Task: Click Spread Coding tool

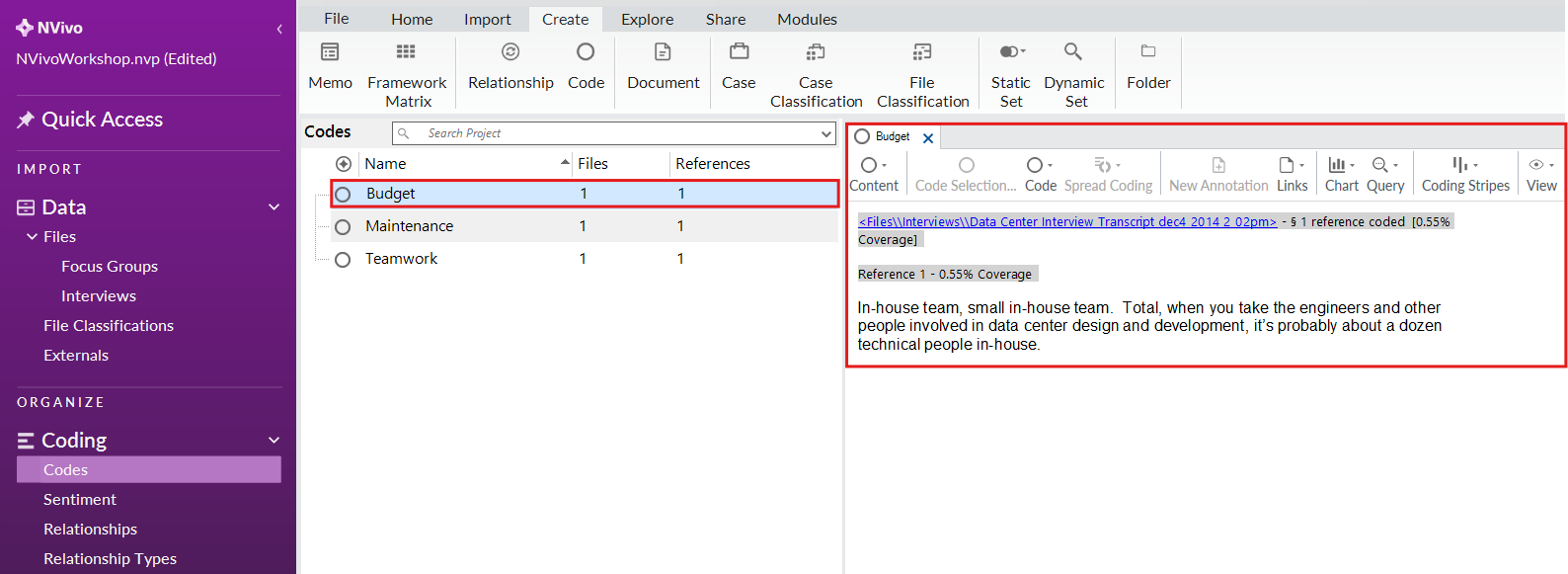Action: 1108,174
